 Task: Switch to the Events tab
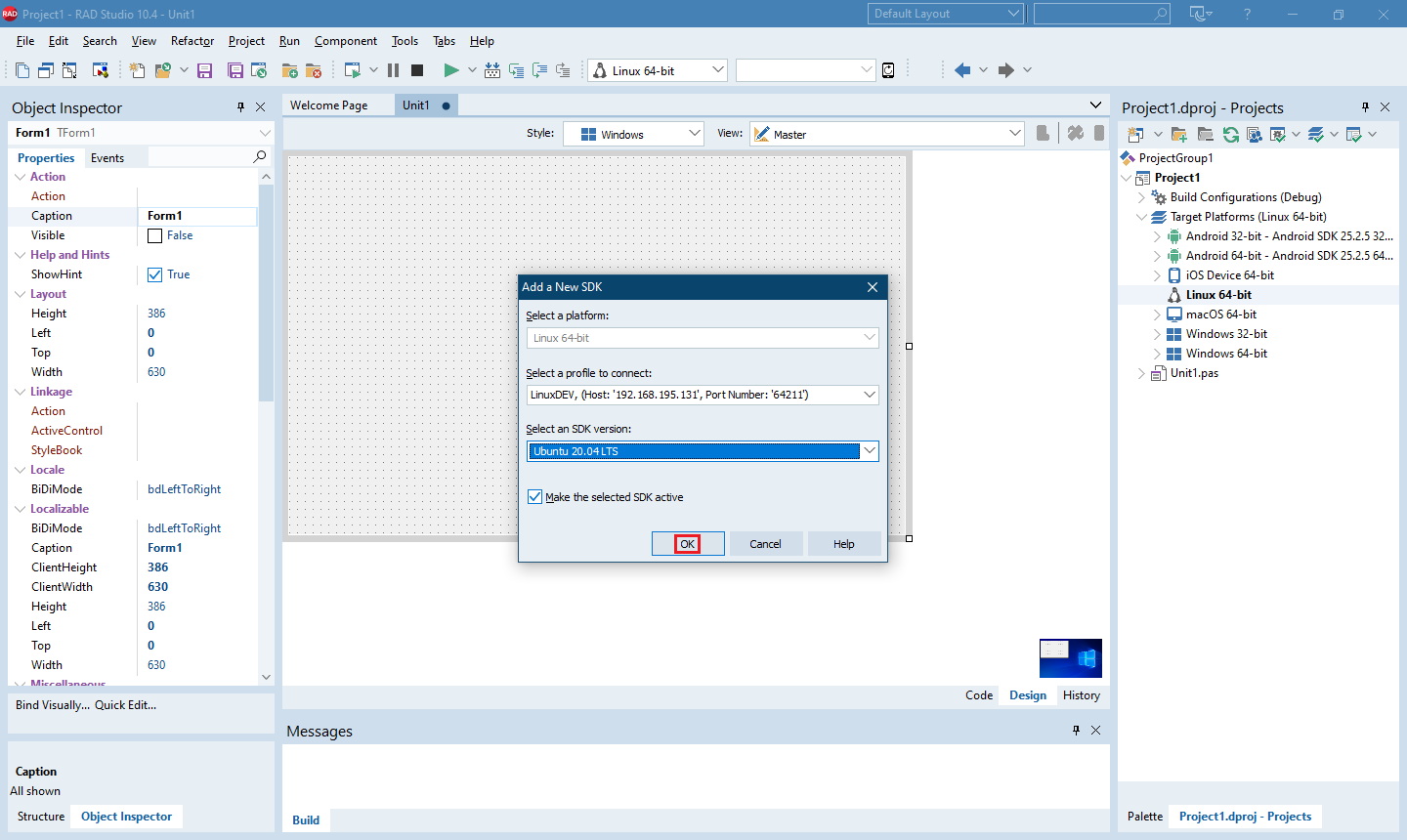click(107, 158)
